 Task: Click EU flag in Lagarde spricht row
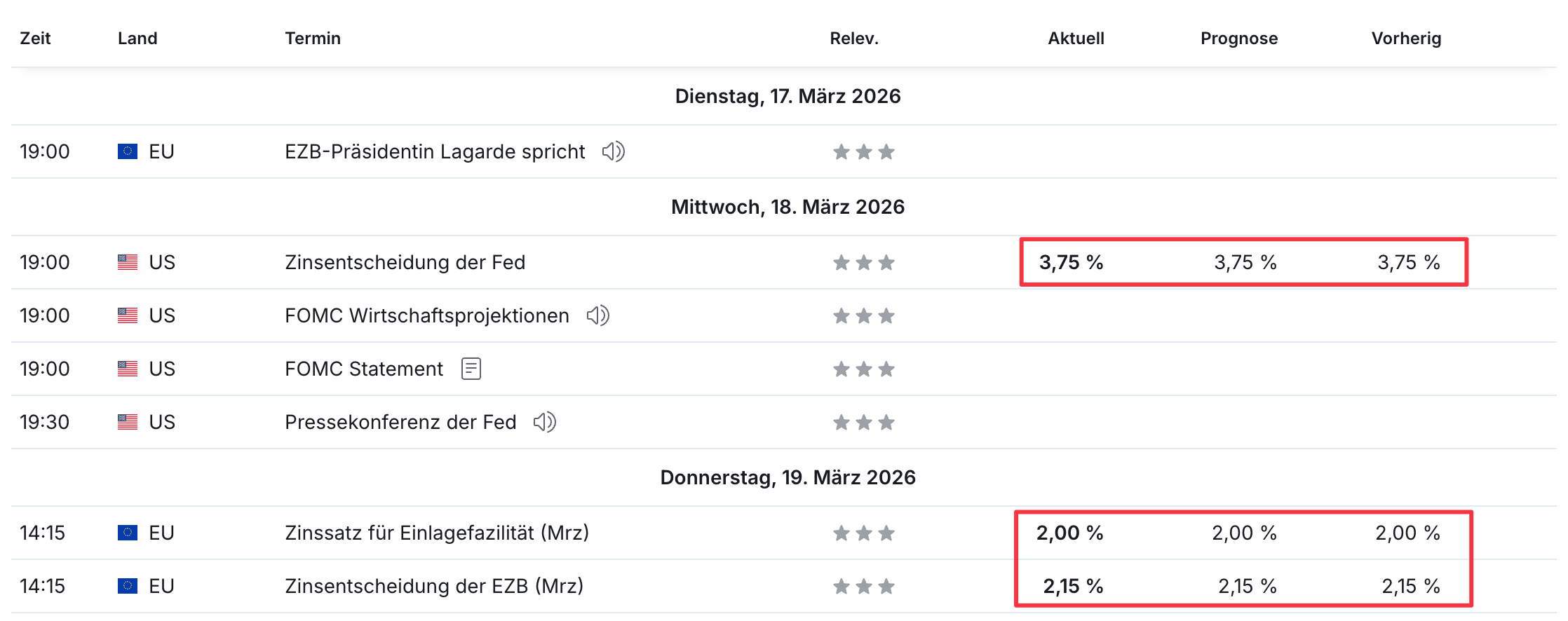click(x=128, y=151)
